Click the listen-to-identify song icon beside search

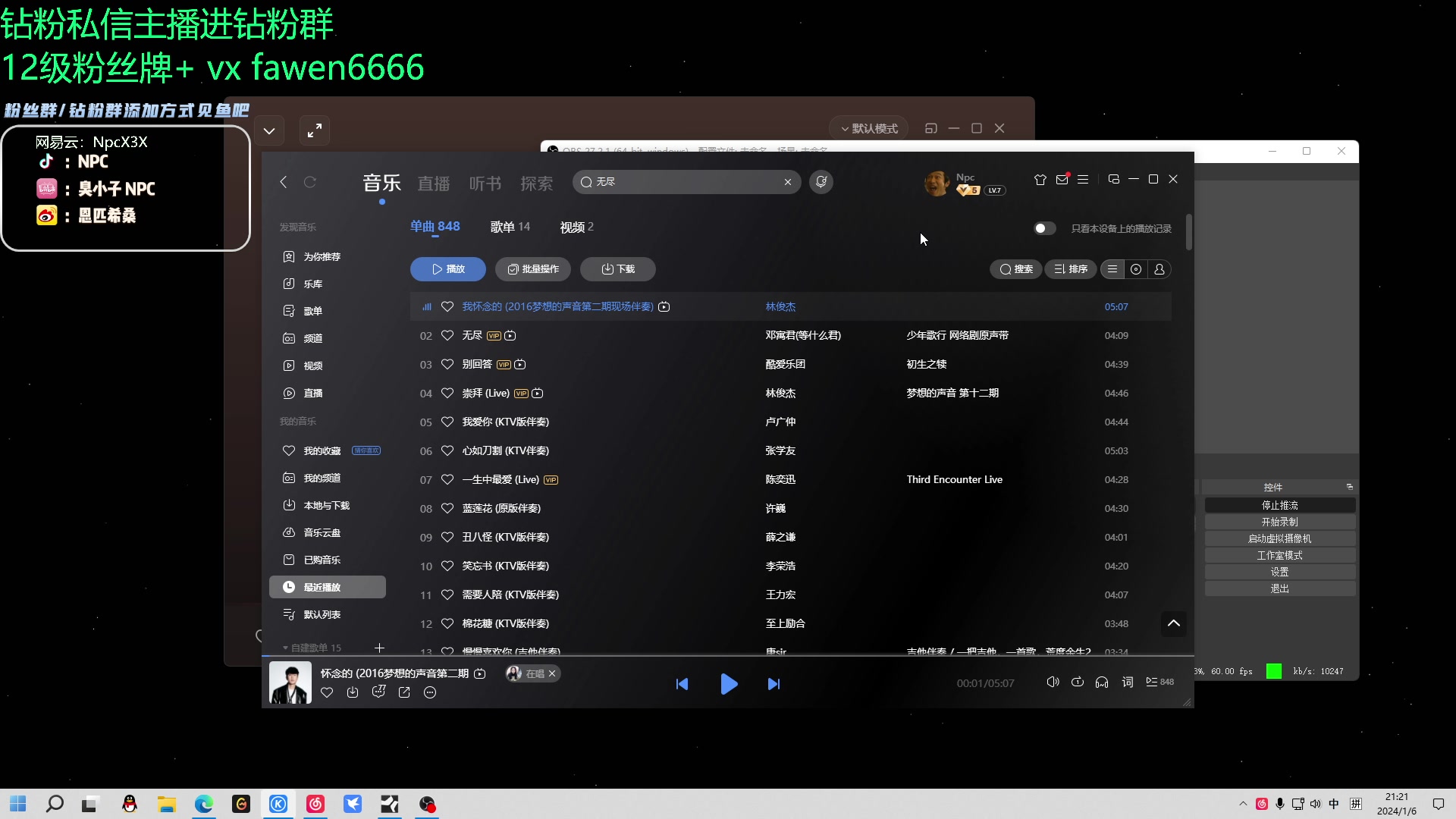(x=821, y=182)
